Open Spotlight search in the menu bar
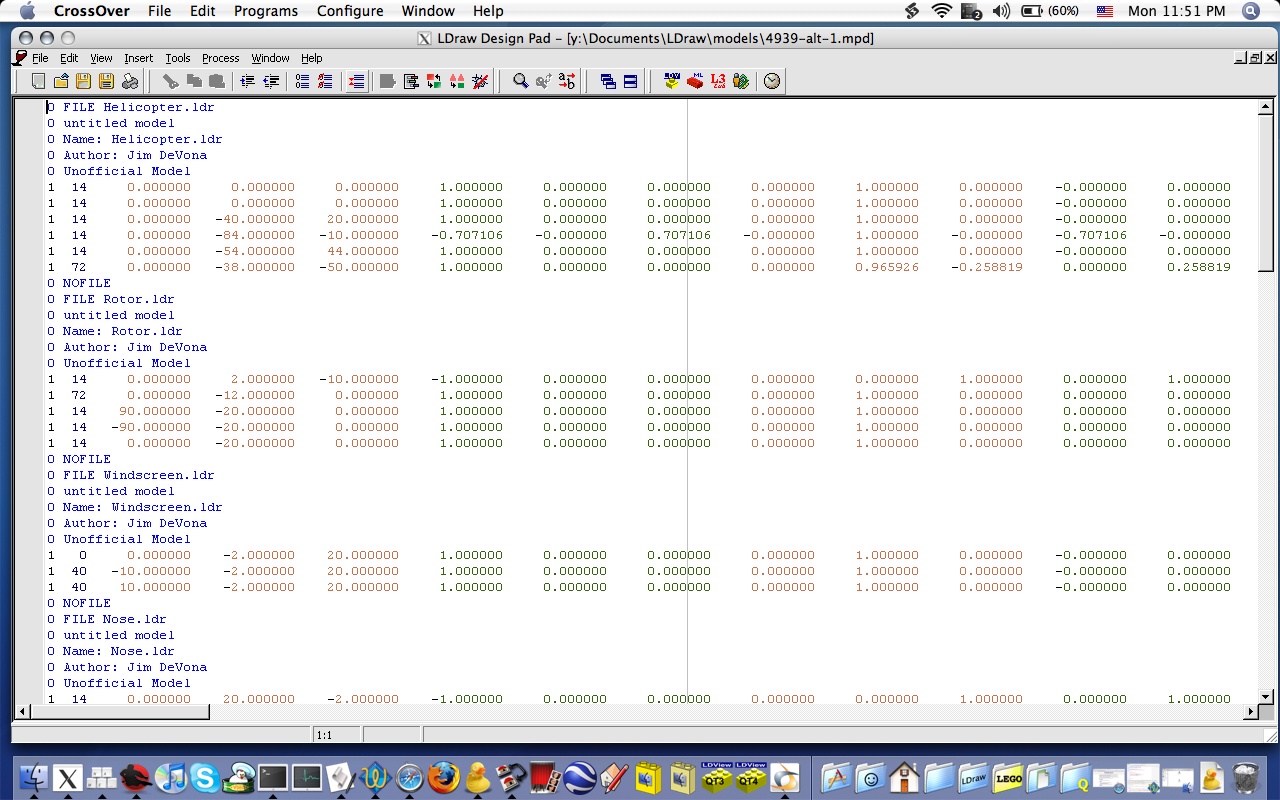This screenshot has width=1280, height=800. point(1251,11)
